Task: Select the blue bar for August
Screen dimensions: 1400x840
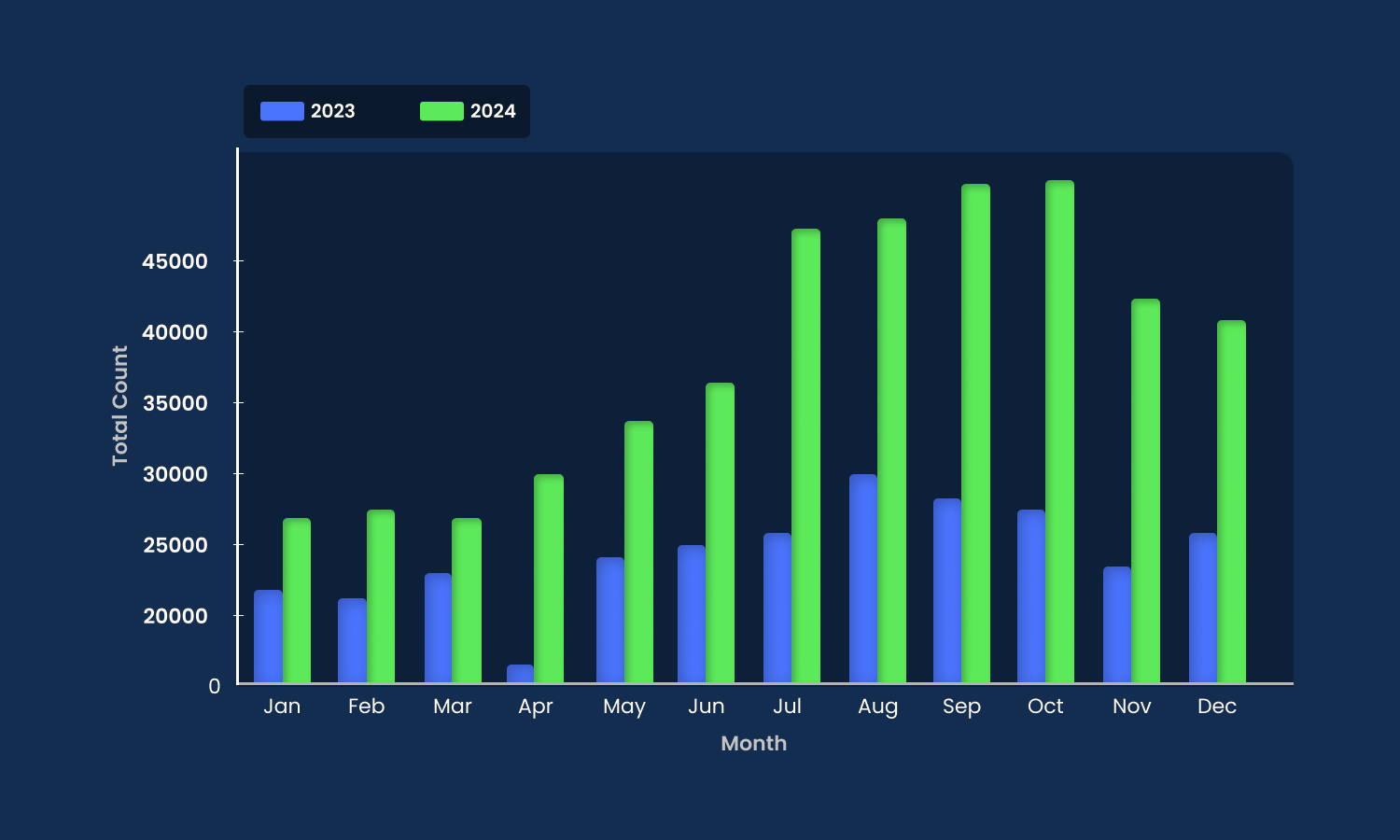Action: (x=863, y=579)
